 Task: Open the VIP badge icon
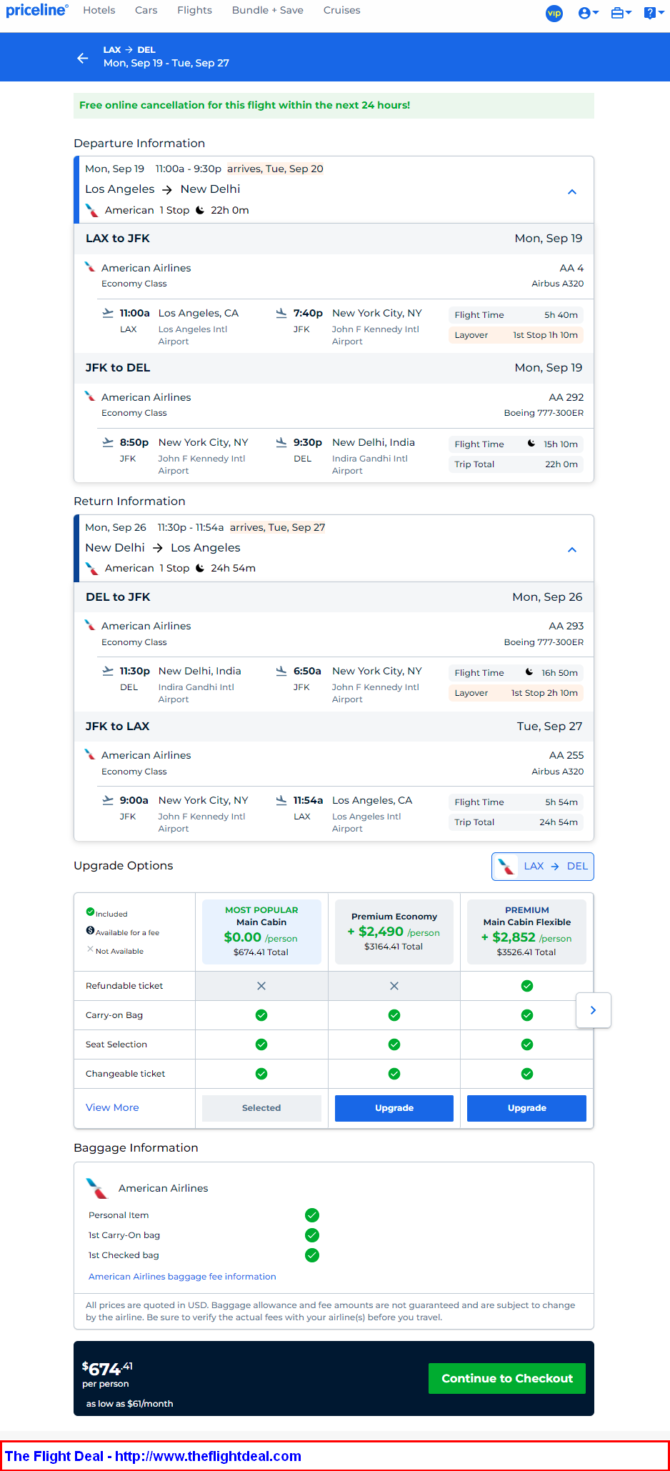[x=554, y=13]
